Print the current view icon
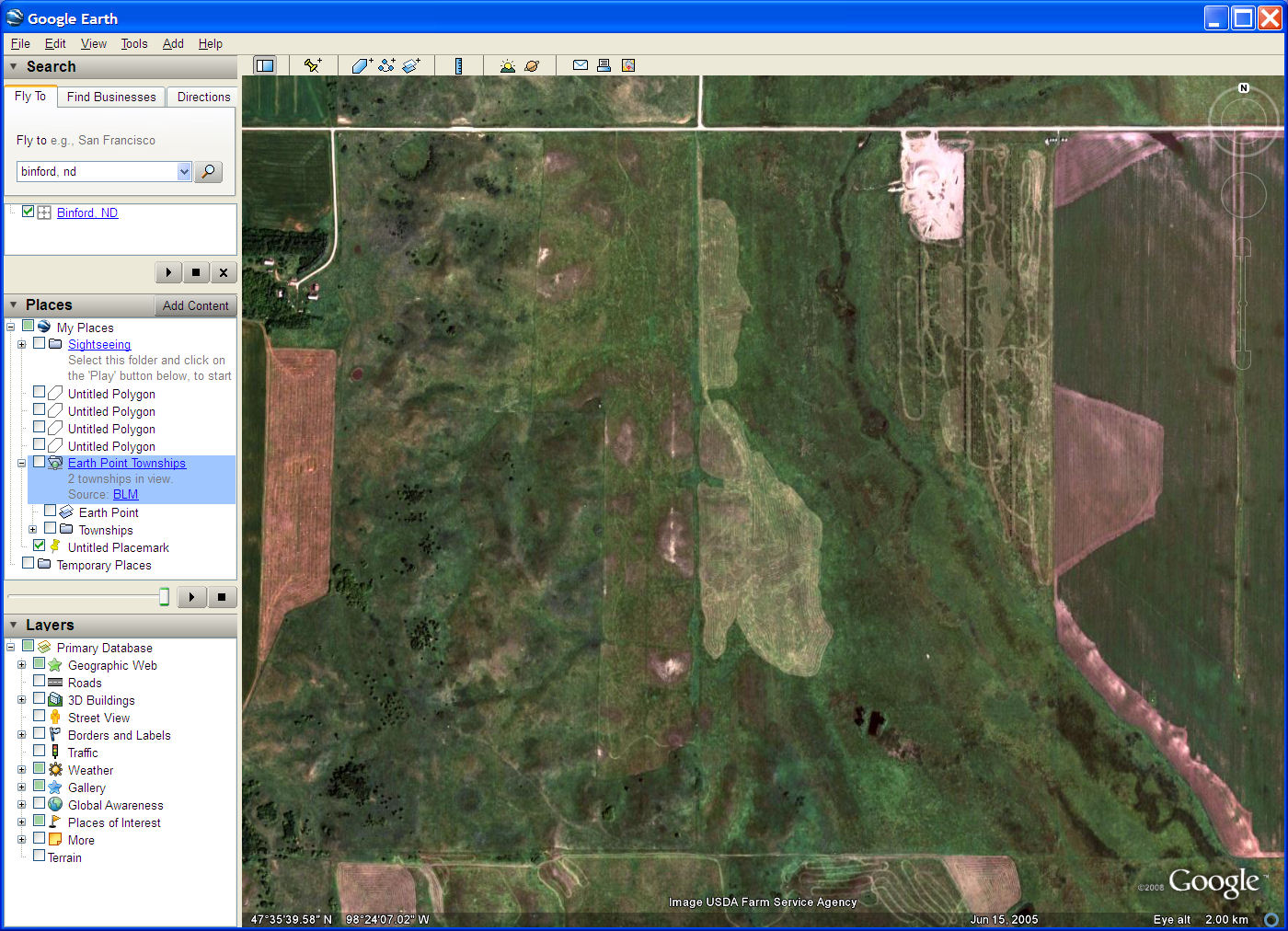Viewport: 1288px width, 931px height. [604, 65]
